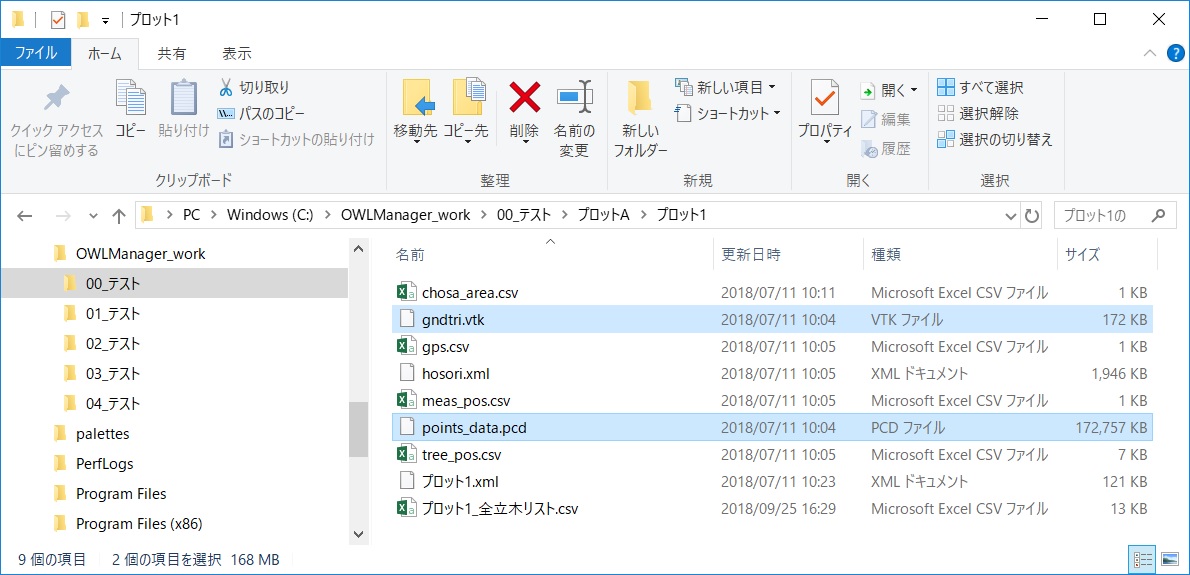1190x575 pixels.
Task: Expand recent locations dropdown arrow
Action: 93,215
